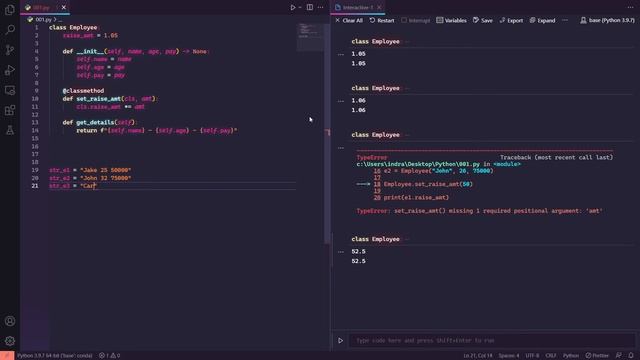This screenshot has width=640, height=360.
Task: Save the interactive session
Action: (482, 20)
